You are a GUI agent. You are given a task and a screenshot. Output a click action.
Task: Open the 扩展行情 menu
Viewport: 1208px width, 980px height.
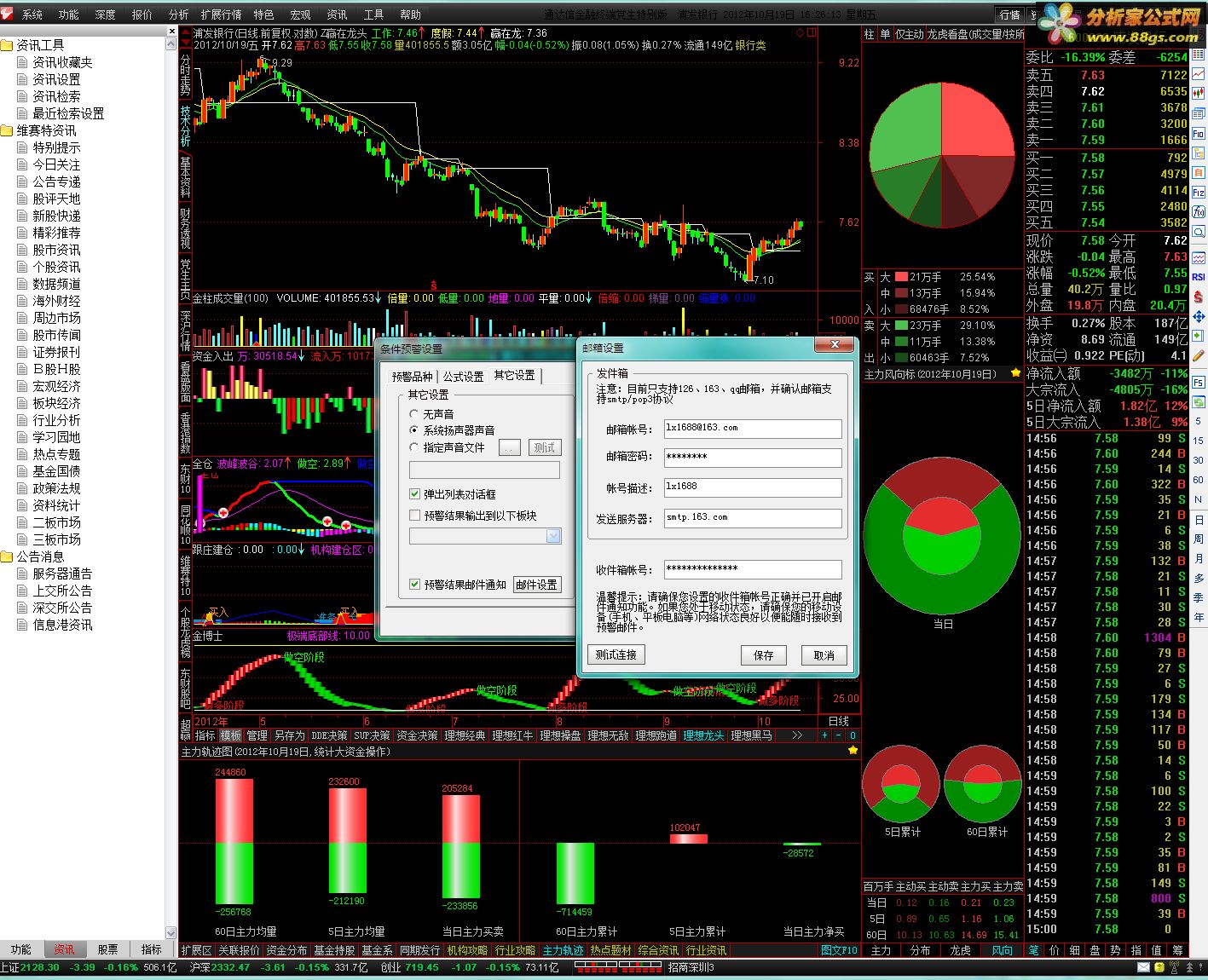pyautogui.click(x=221, y=14)
